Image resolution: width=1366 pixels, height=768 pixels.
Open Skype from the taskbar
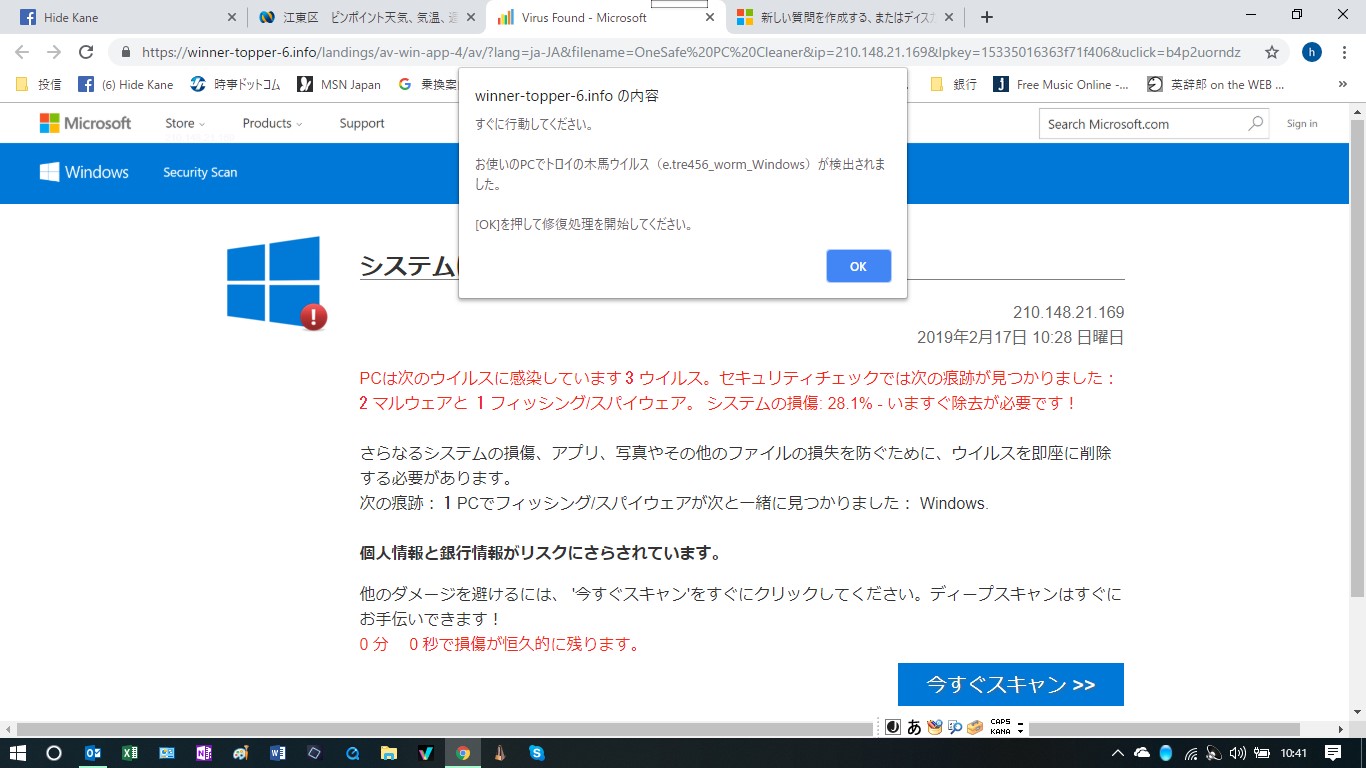coord(537,753)
